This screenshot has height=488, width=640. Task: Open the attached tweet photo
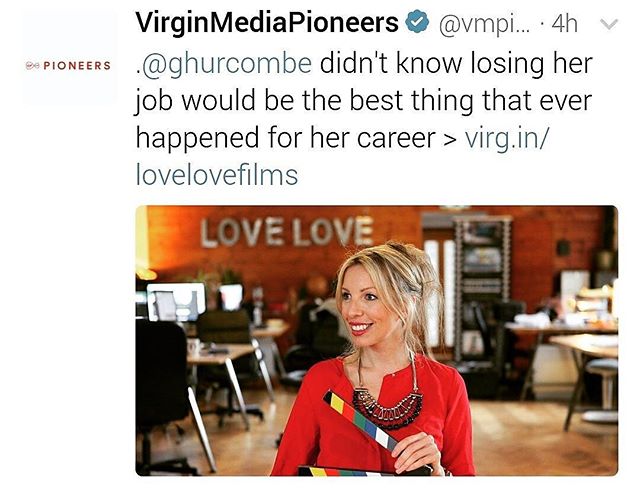(x=376, y=340)
